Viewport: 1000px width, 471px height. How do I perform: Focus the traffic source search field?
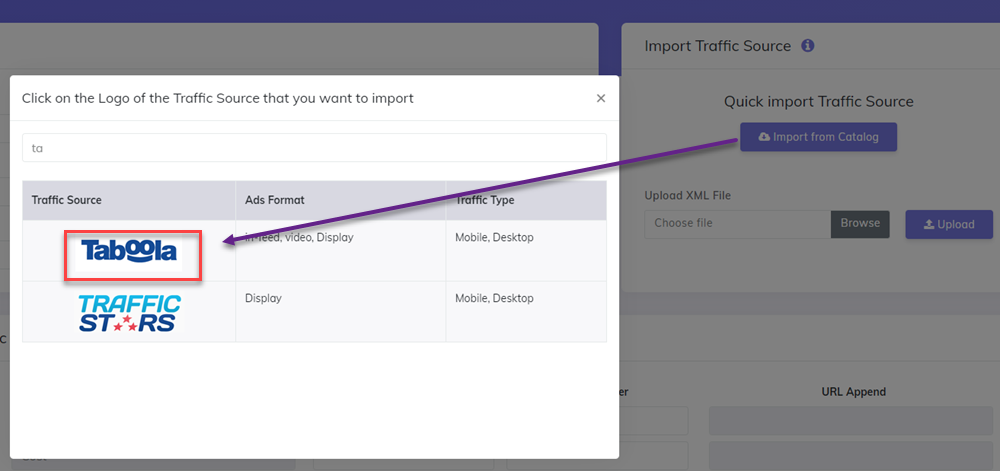(314, 147)
